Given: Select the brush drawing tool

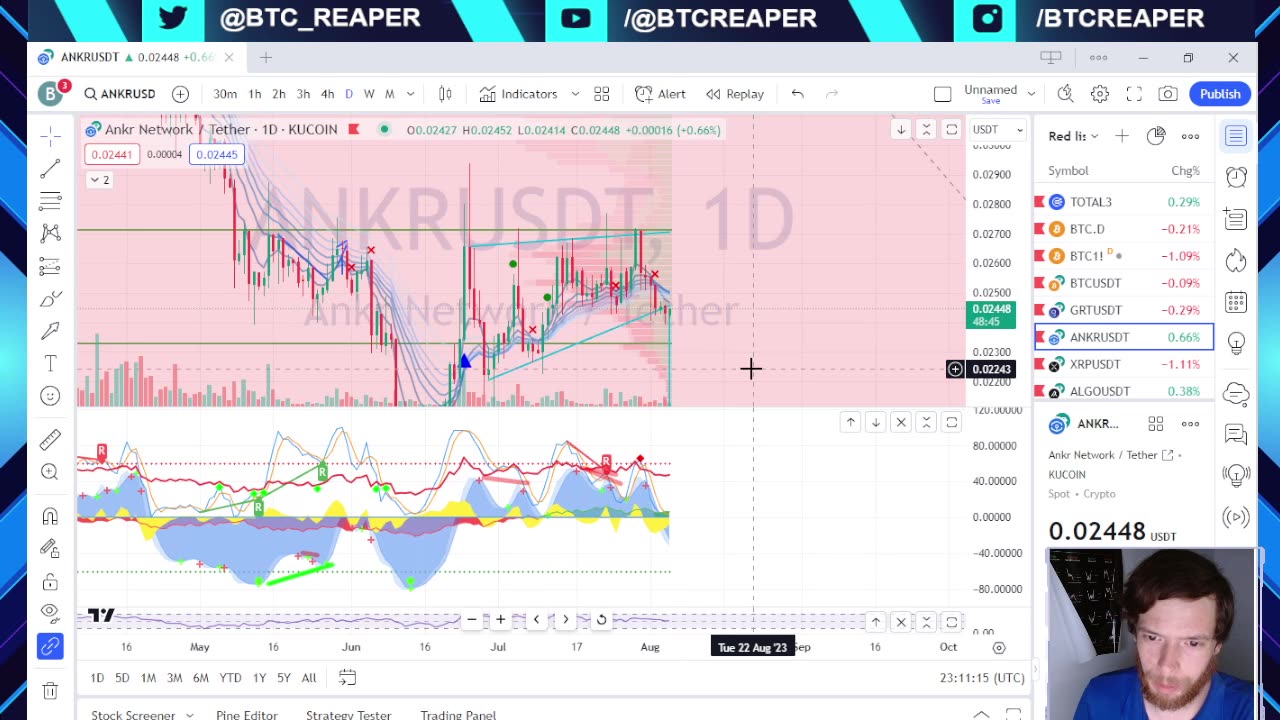Looking at the screenshot, I should 50,299.
